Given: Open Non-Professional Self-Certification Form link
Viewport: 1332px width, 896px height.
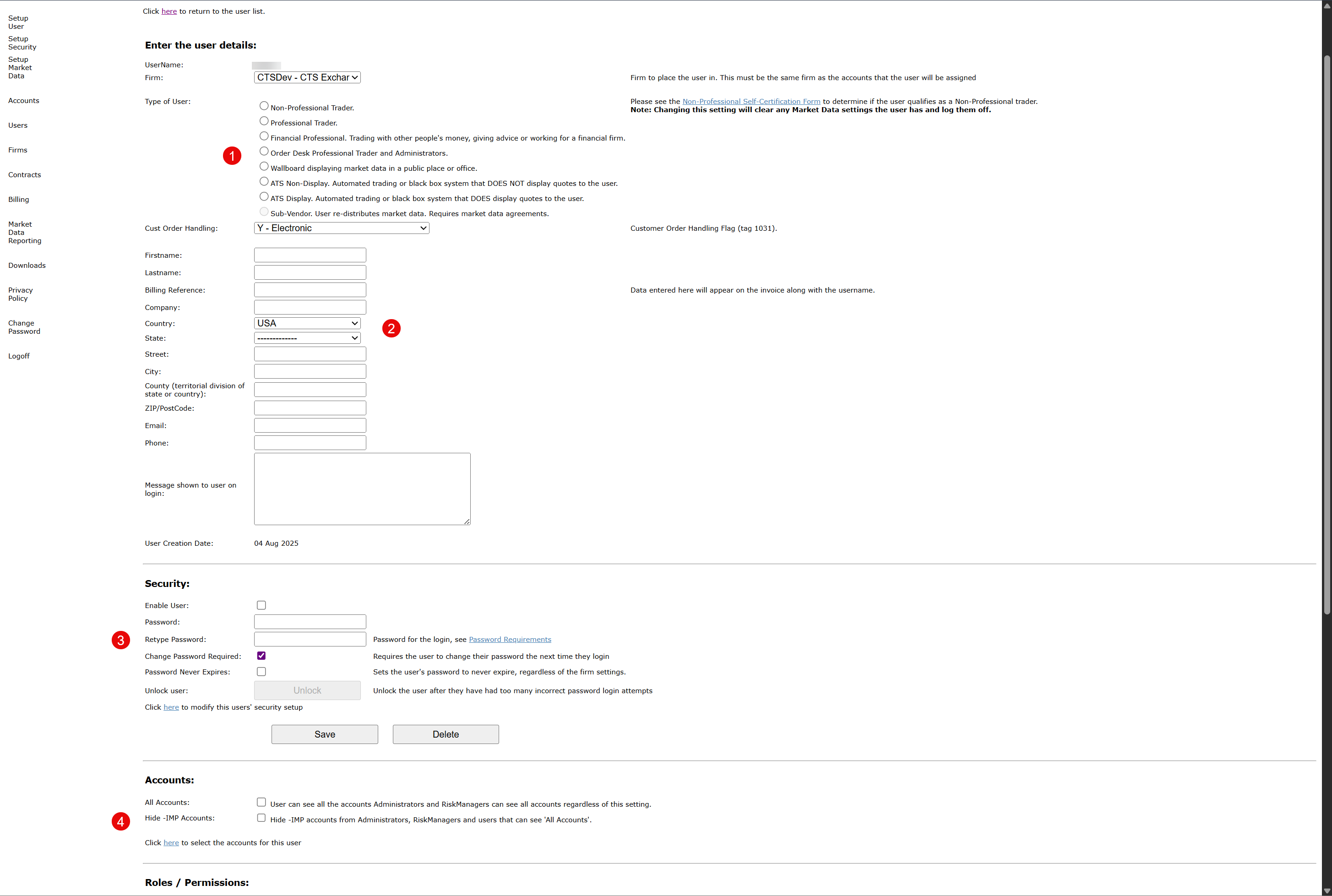Looking at the screenshot, I should (x=751, y=102).
